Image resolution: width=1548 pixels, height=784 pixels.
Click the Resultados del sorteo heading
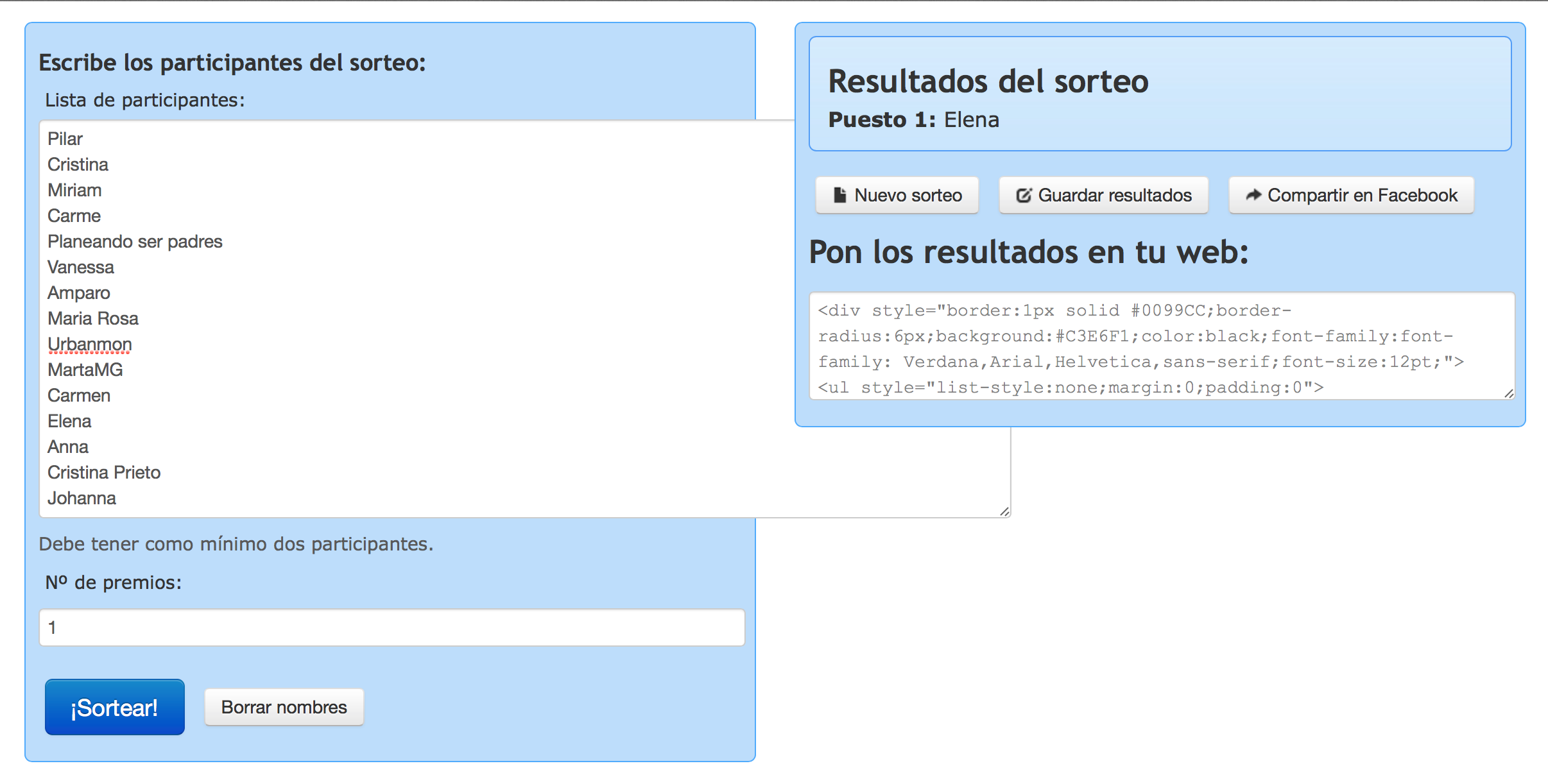click(988, 81)
